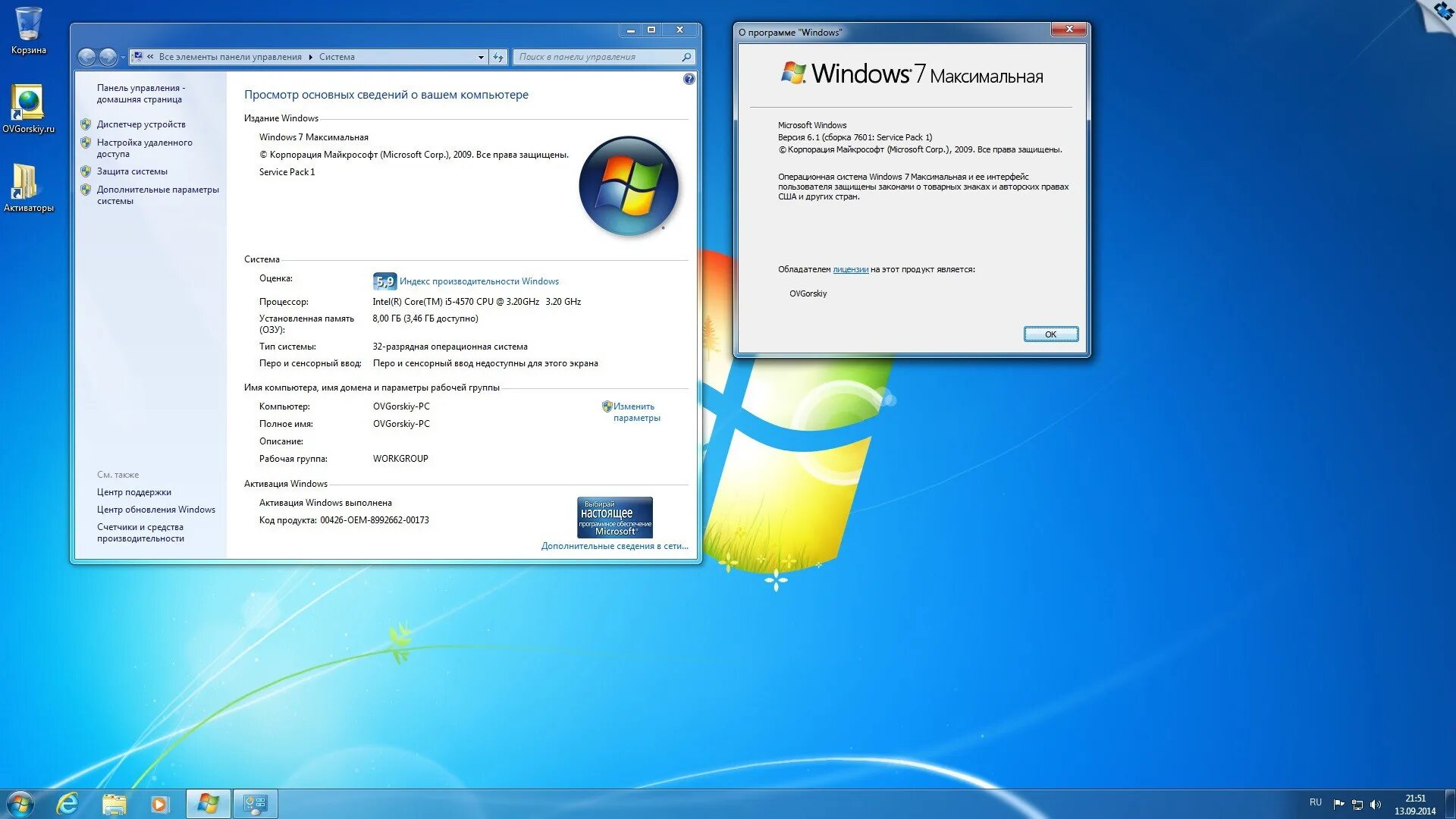Image resolution: width=1456 pixels, height=819 pixels.
Task: Click the volume speaker icon in system tray
Action: 1376,802
